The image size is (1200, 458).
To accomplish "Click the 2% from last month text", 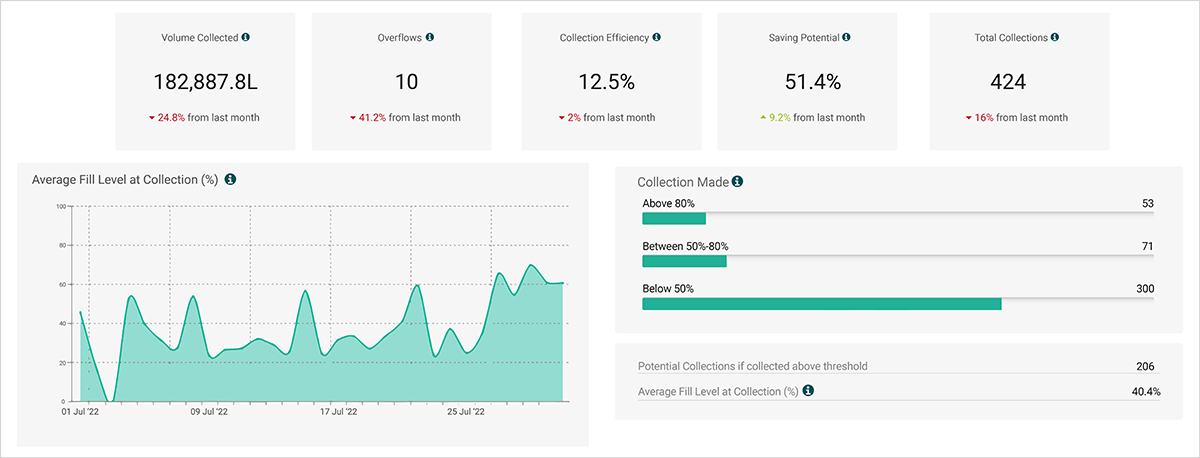I will [611, 118].
